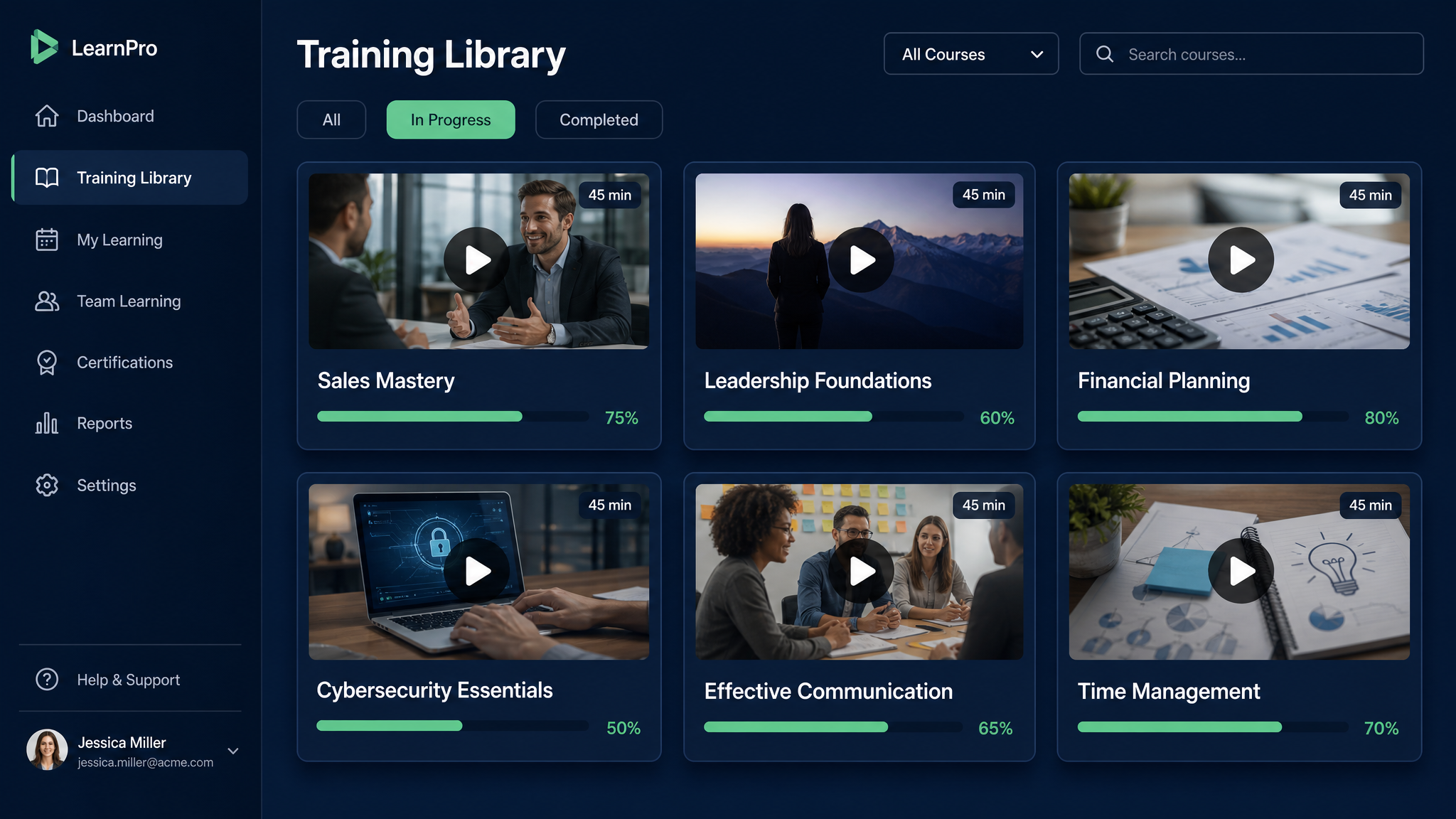This screenshot has width=1456, height=819.
Task: Click the Reports bar chart icon
Action: [x=47, y=424]
